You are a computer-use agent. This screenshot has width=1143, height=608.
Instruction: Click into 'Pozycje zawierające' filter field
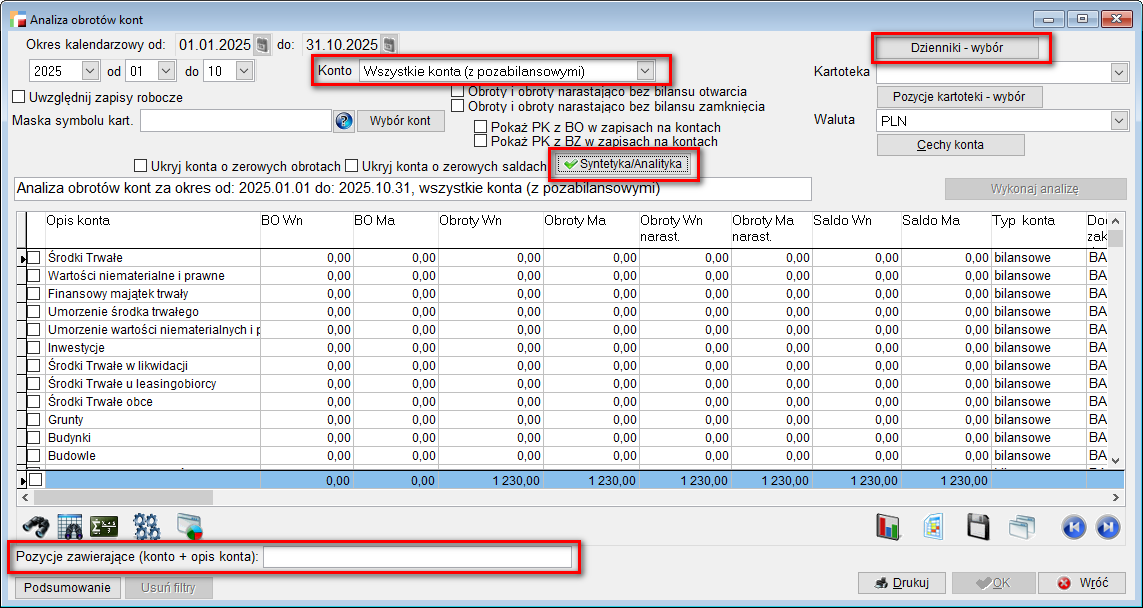[x=417, y=556]
